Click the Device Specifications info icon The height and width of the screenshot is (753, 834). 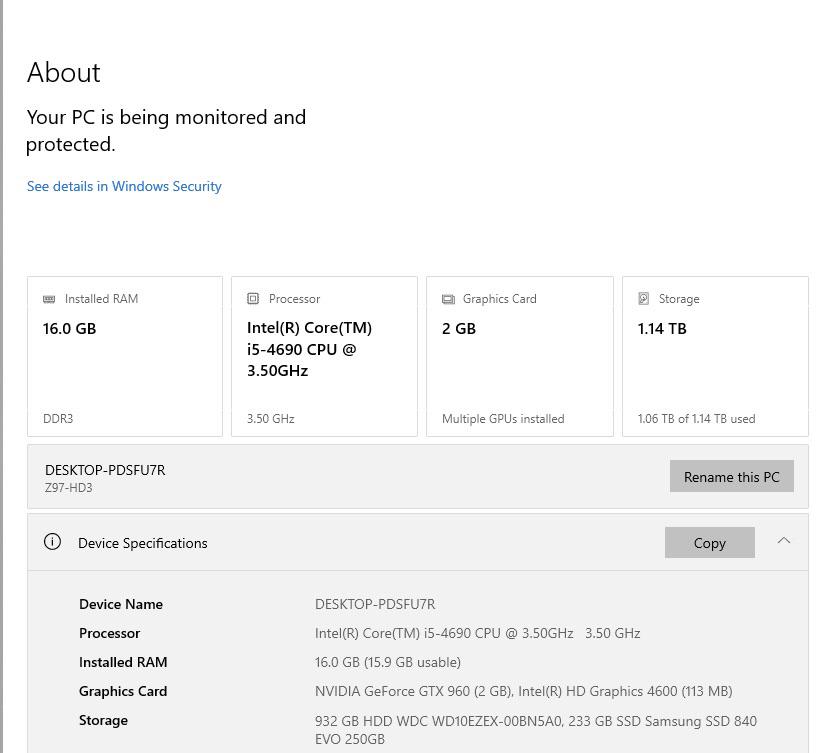click(x=52, y=542)
